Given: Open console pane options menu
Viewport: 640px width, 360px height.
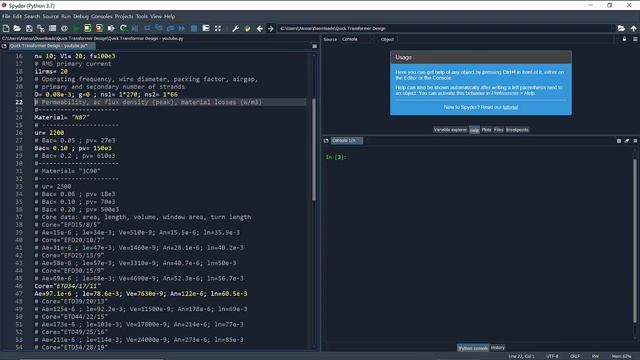Looking at the screenshot, I should (635, 140).
